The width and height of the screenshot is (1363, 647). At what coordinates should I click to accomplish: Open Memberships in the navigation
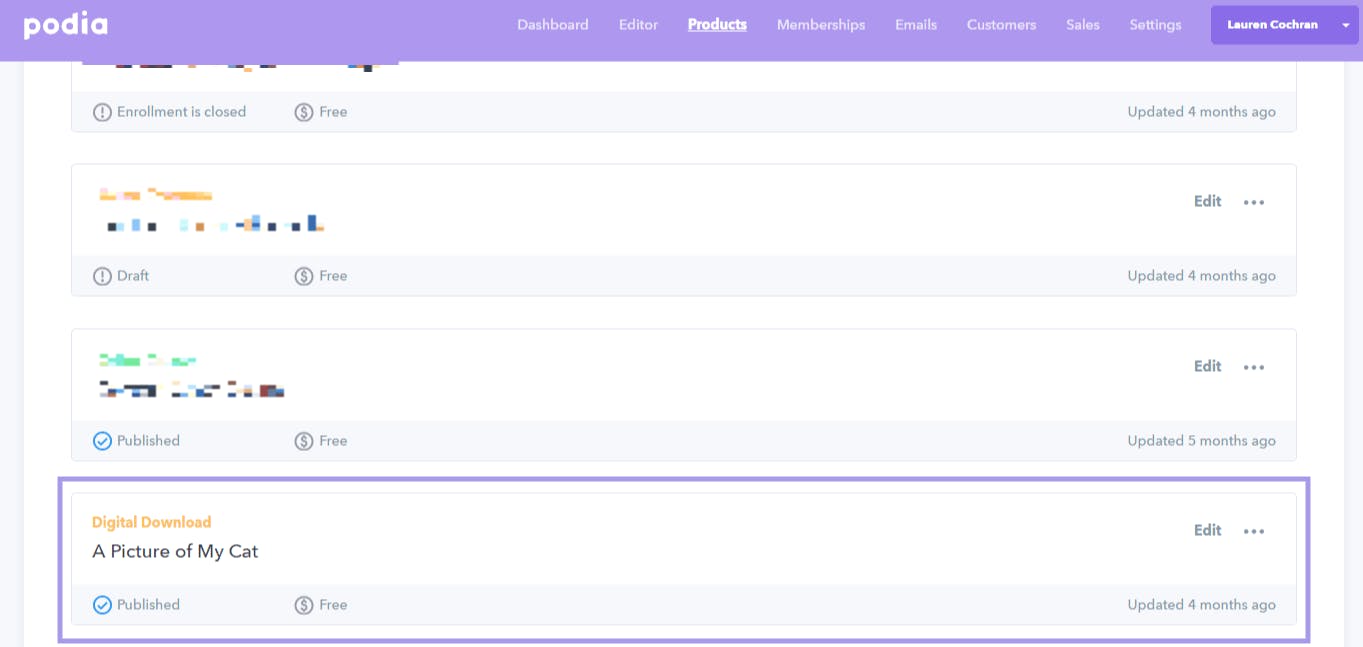tap(821, 25)
